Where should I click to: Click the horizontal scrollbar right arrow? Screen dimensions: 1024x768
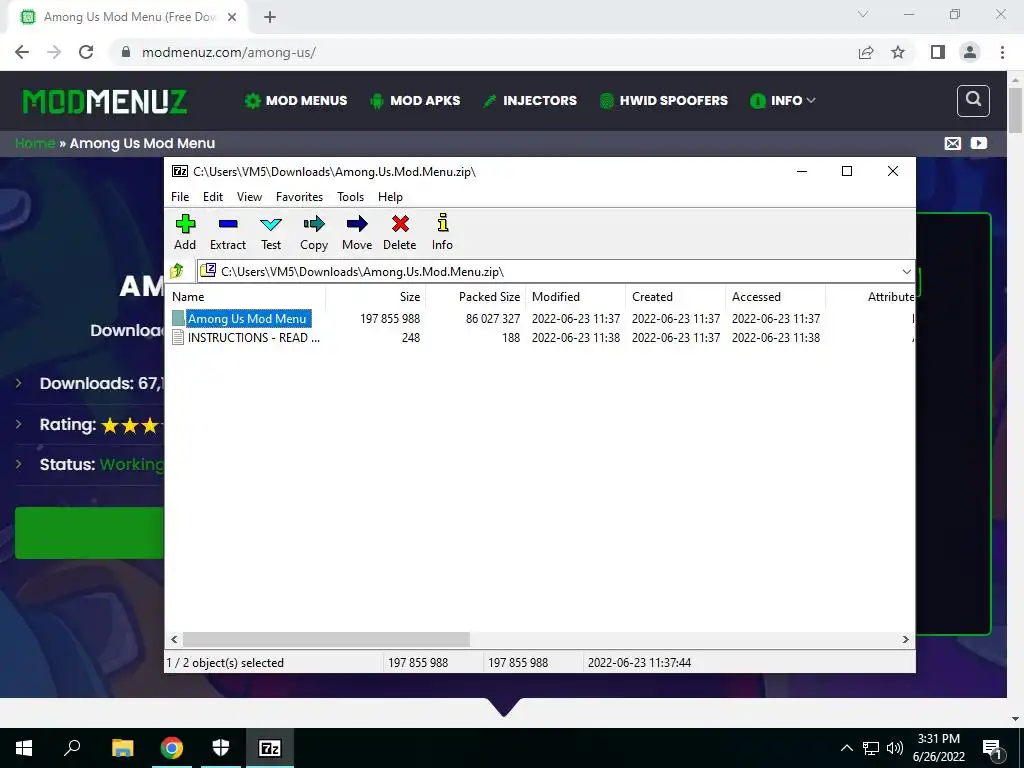[905, 639]
